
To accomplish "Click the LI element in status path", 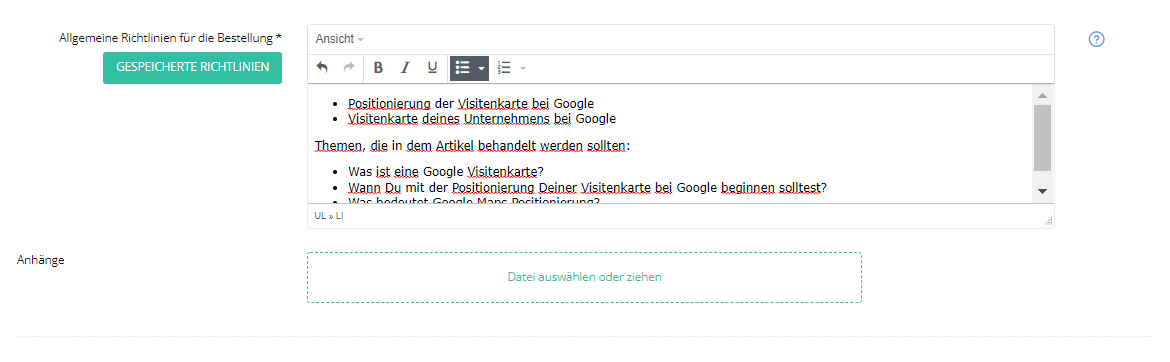I will click(340, 216).
